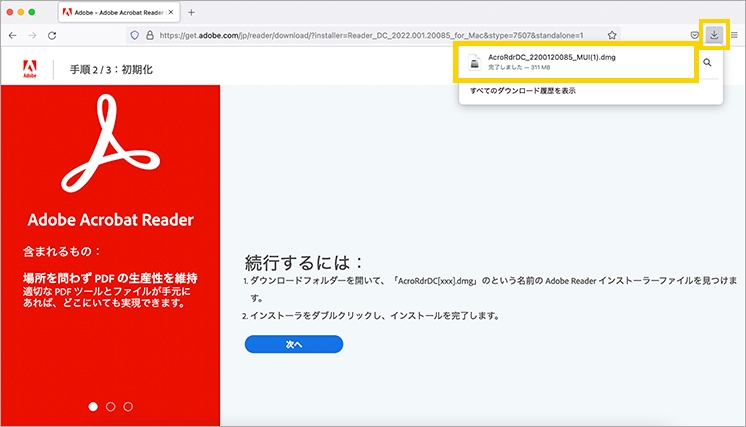Click the large Acrobat Reader logo
This screenshot has height=427, width=746.
tap(110, 143)
